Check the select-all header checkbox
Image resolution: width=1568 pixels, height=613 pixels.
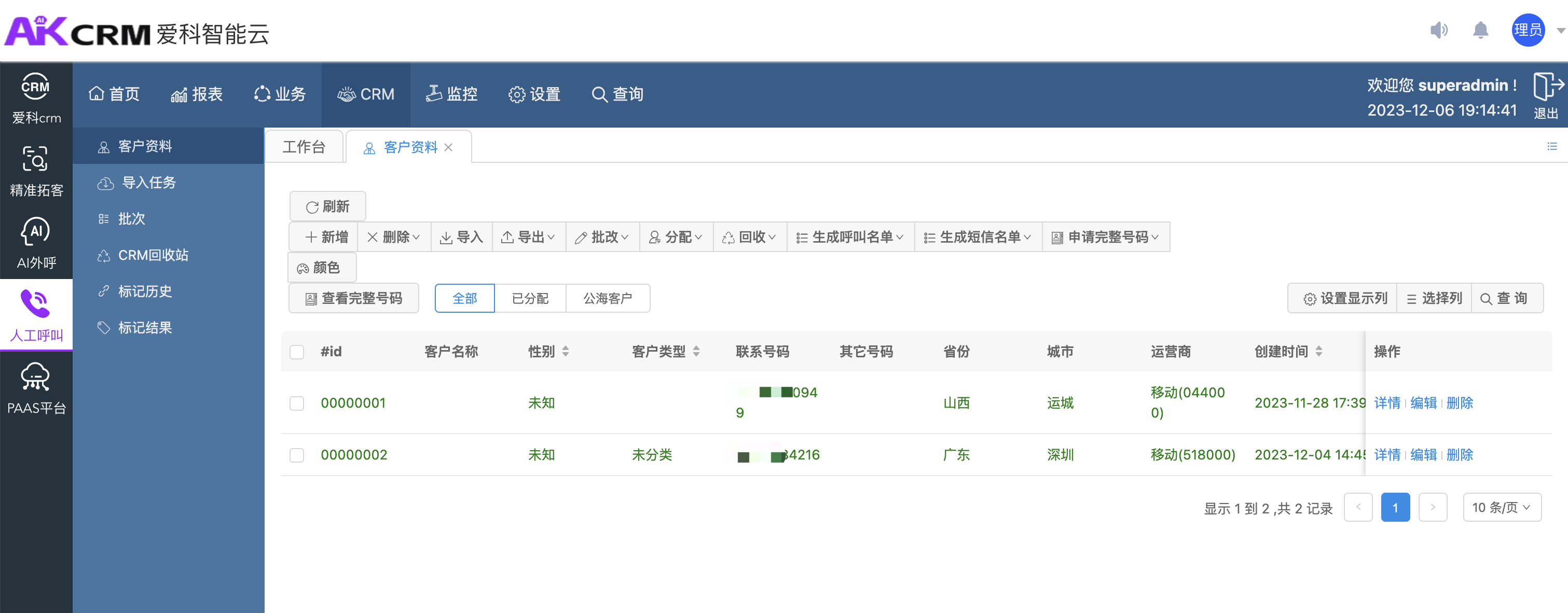[297, 352]
